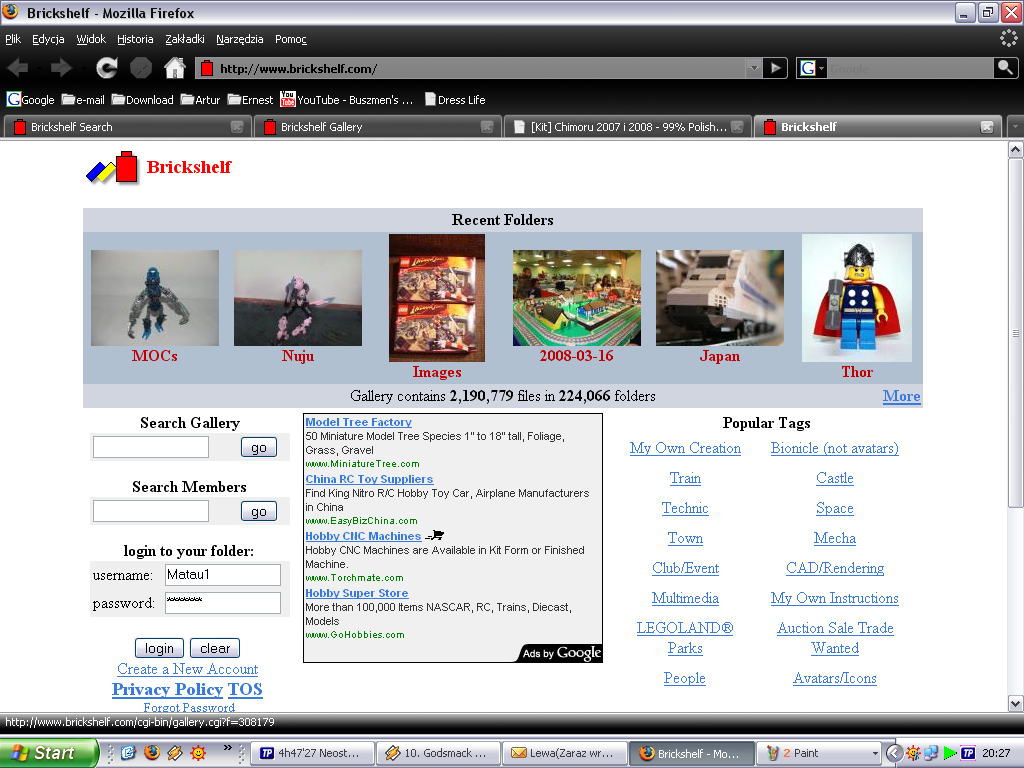Click the Stop loading icon
Screen dimensions: 1024x768
[x=140, y=67]
